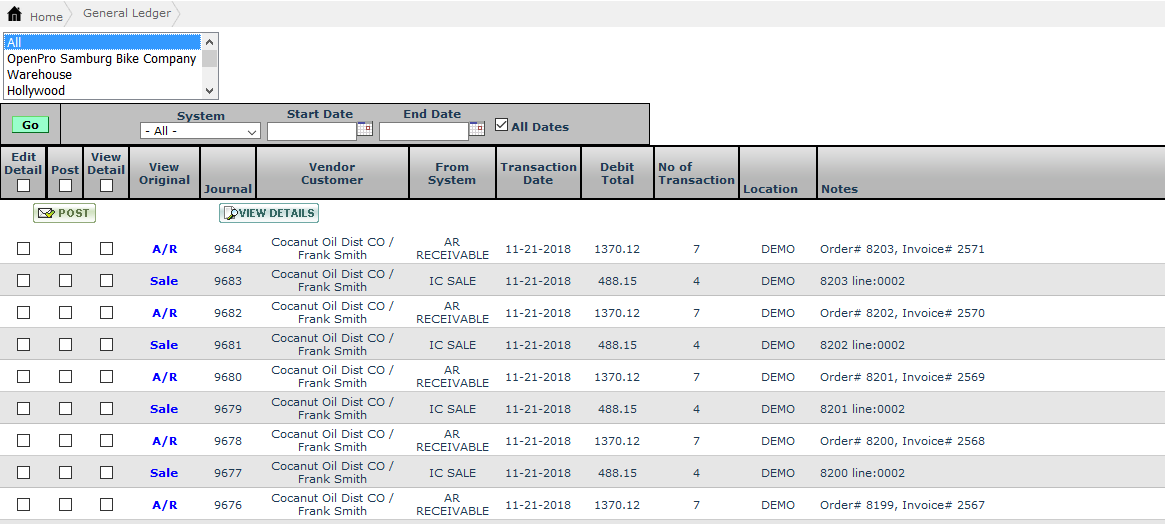This screenshot has width=1165, height=524.
Task: Expand the System dropdown
Action: point(200,131)
